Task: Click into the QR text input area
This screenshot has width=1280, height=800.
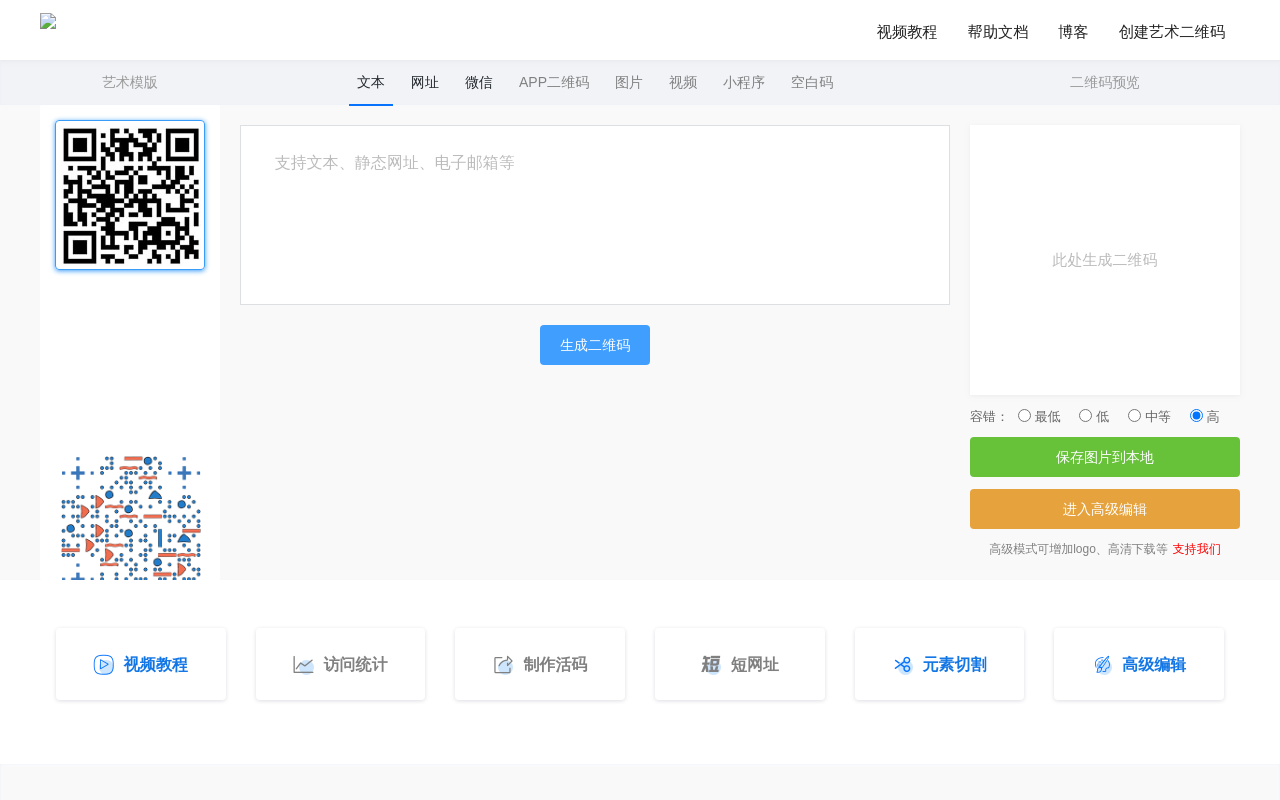Action: click(595, 215)
